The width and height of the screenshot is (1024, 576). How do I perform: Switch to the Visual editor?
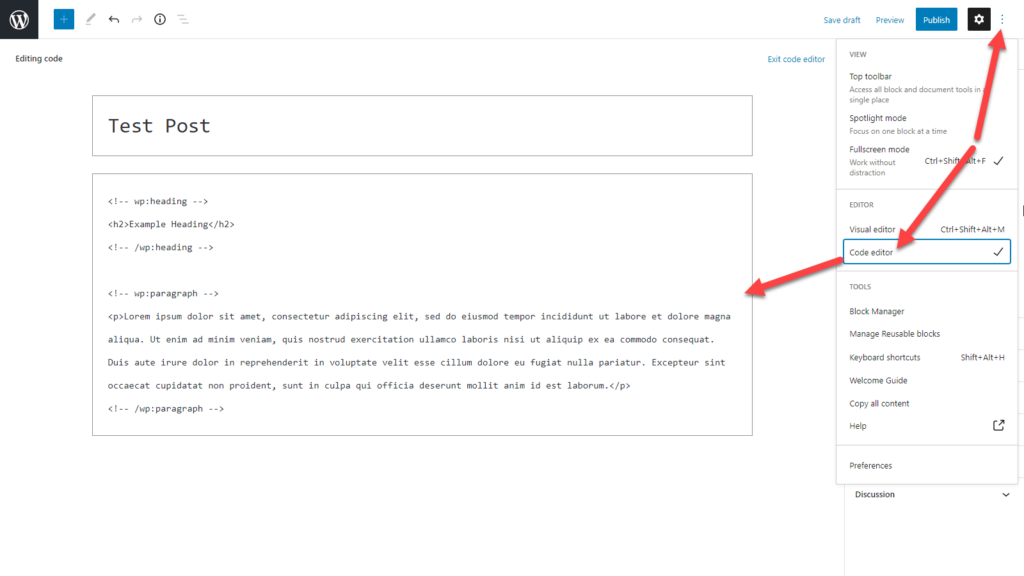873,228
